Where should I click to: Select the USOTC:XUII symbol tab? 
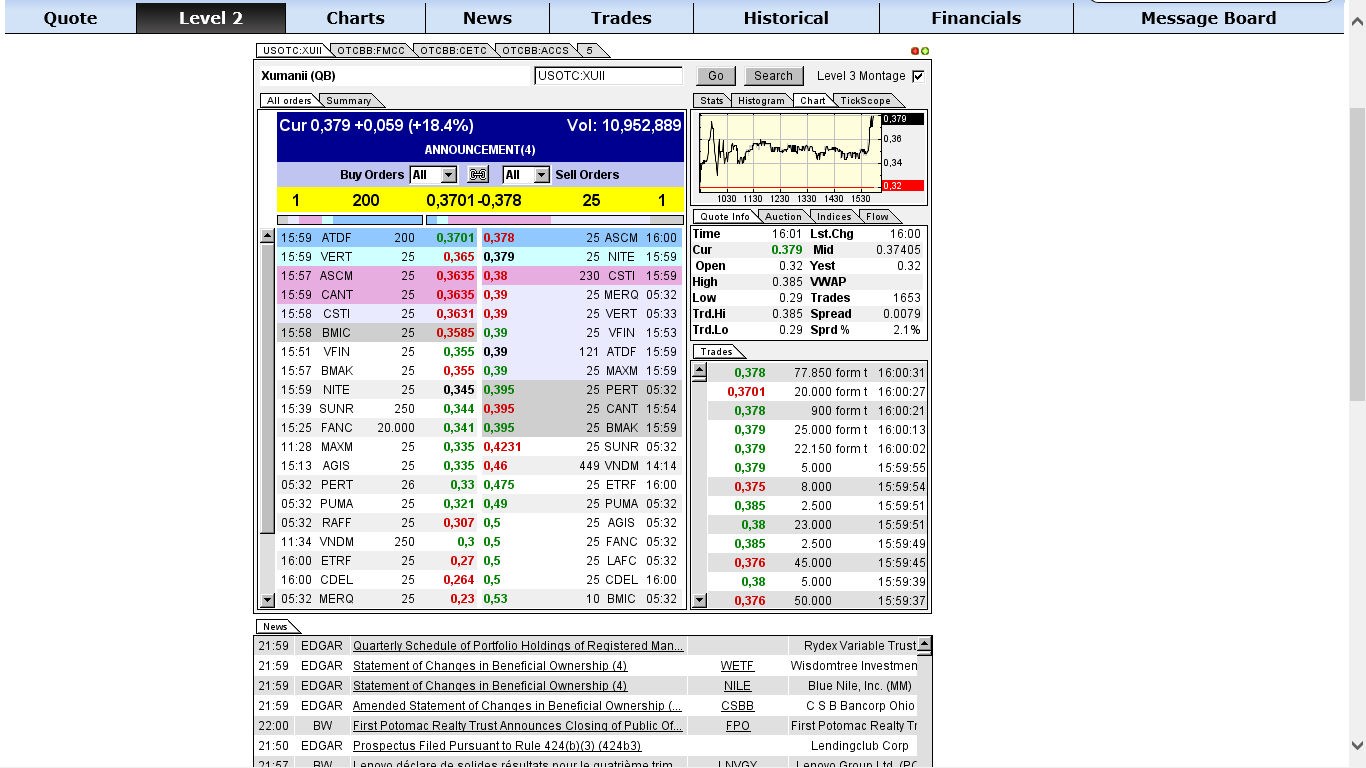point(292,51)
